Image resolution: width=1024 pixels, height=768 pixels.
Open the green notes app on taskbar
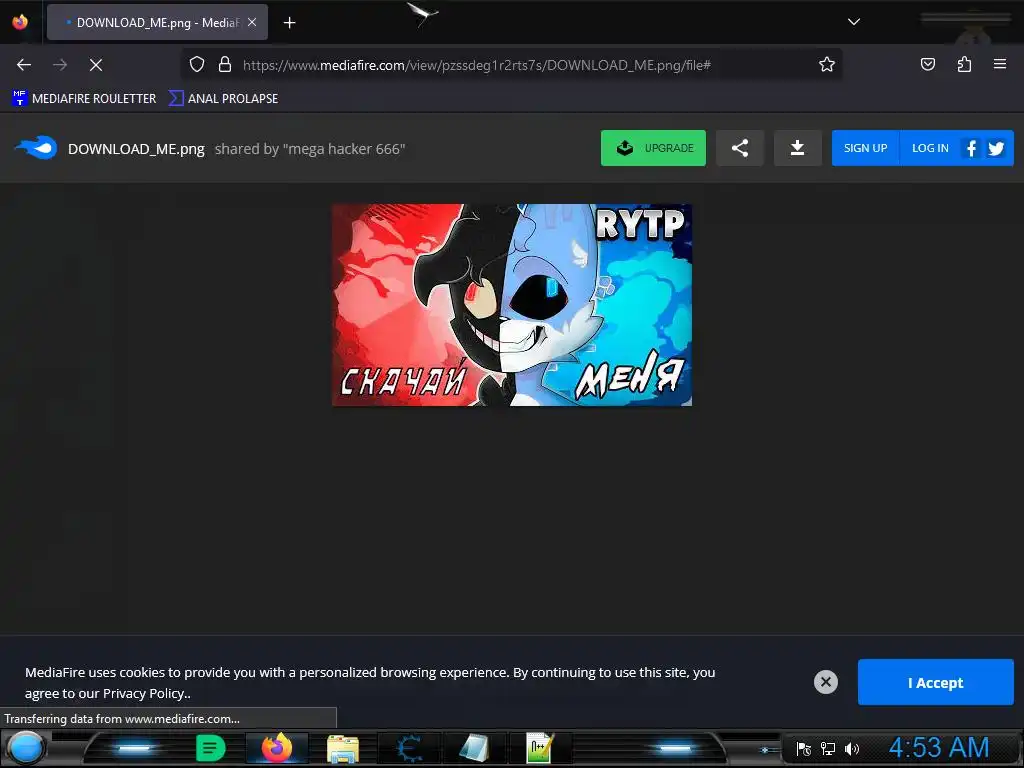tap(210, 748)
